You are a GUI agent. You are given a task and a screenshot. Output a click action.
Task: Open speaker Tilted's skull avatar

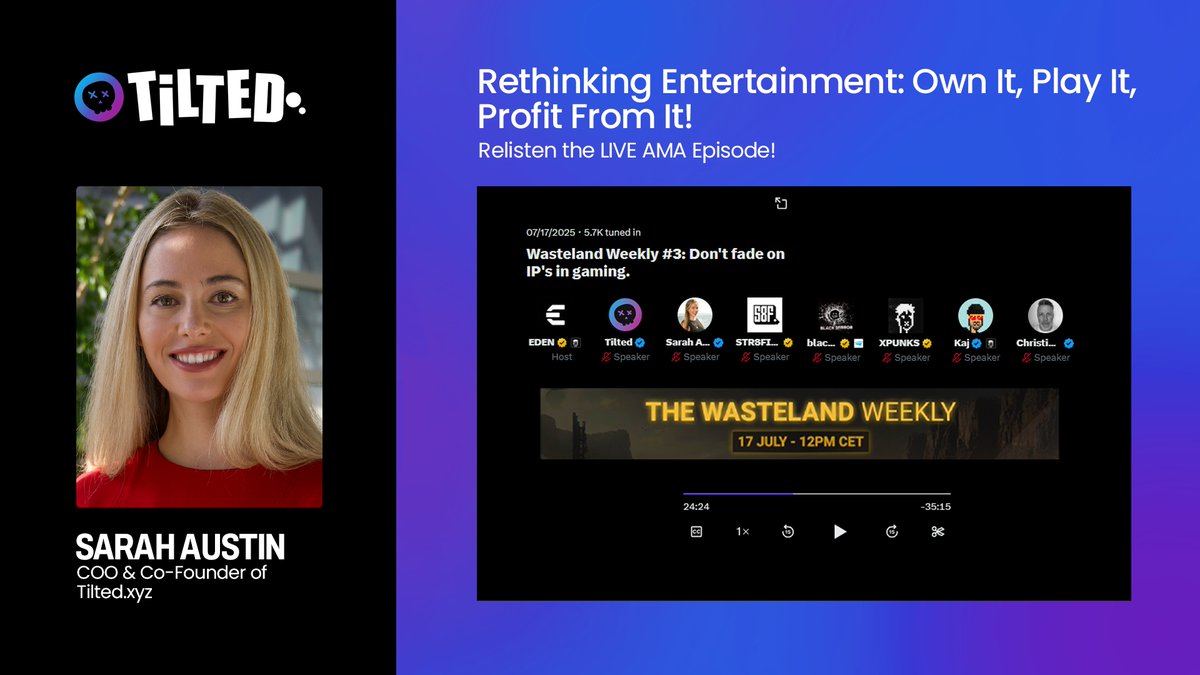pos(625,315)
